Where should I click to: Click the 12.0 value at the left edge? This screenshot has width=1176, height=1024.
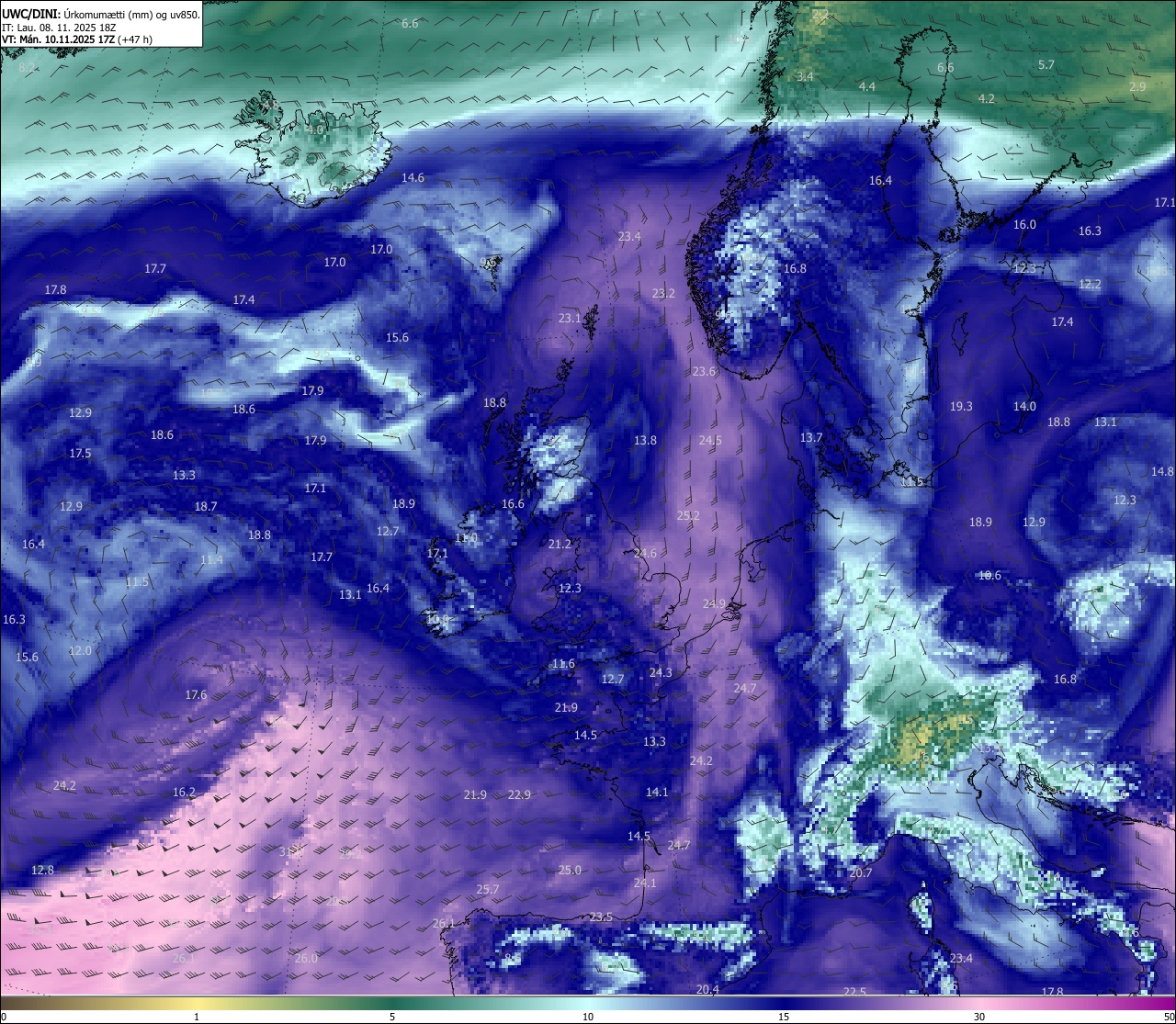80,650
